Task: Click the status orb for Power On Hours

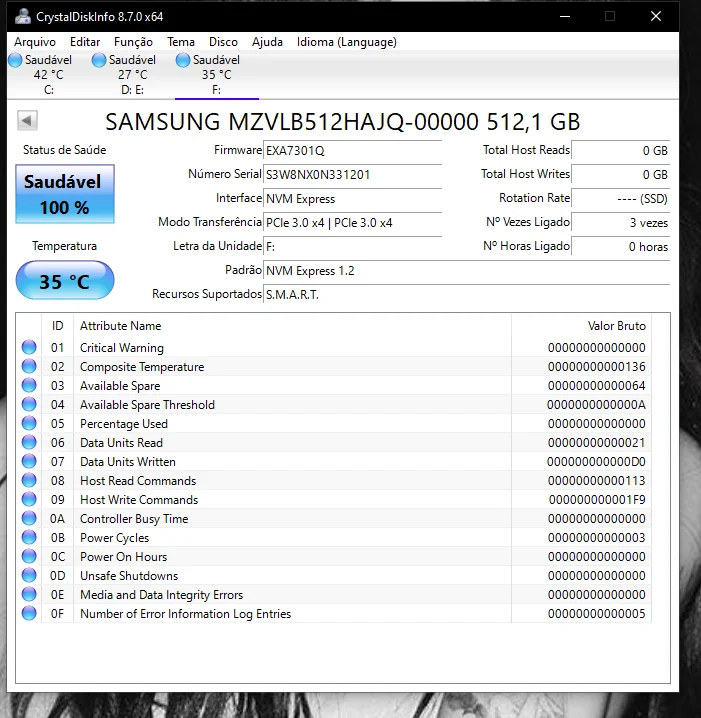Action: (x=29, y=556)
